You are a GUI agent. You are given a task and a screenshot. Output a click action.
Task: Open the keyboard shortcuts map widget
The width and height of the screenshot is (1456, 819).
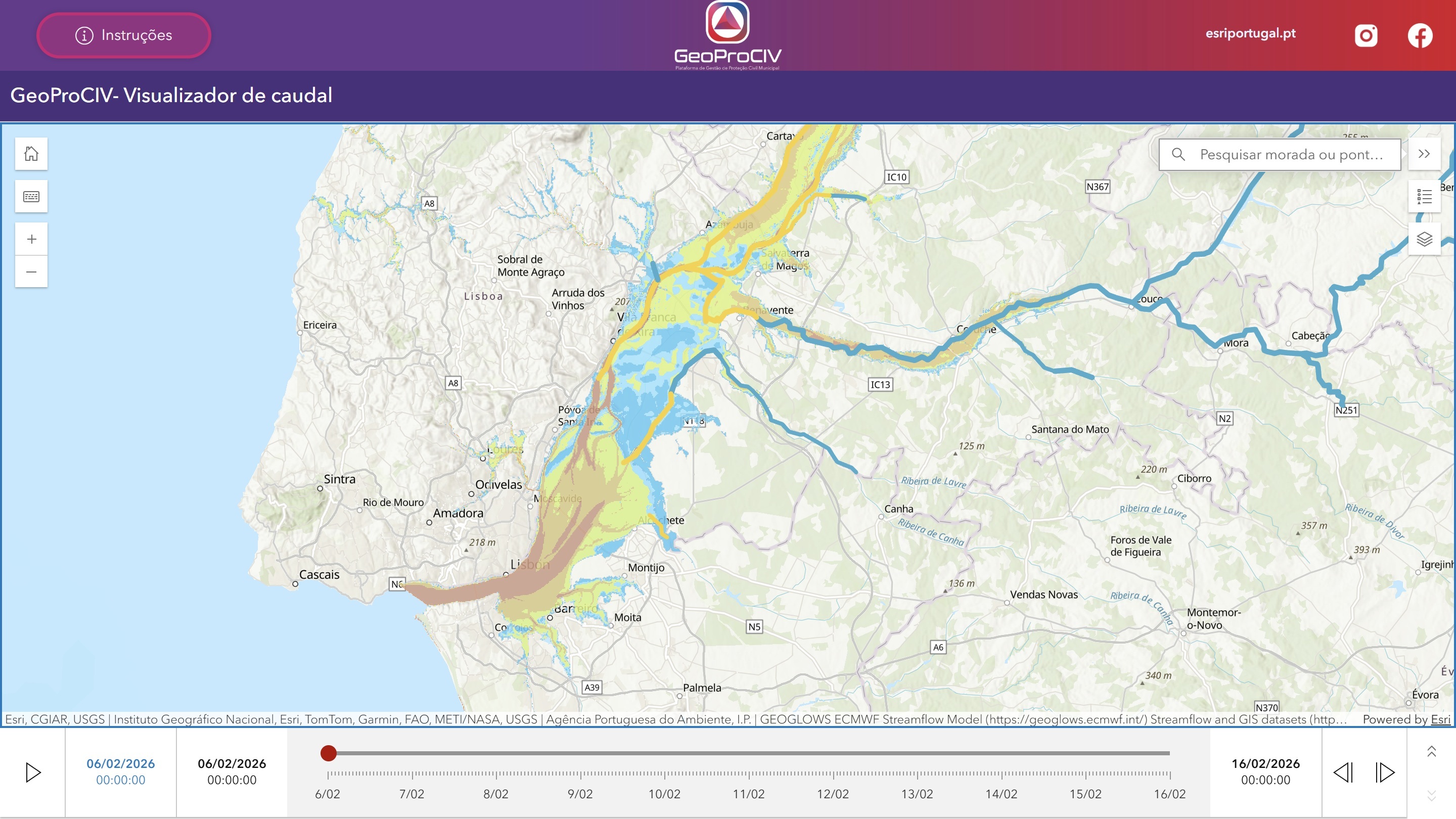(31, 197)
